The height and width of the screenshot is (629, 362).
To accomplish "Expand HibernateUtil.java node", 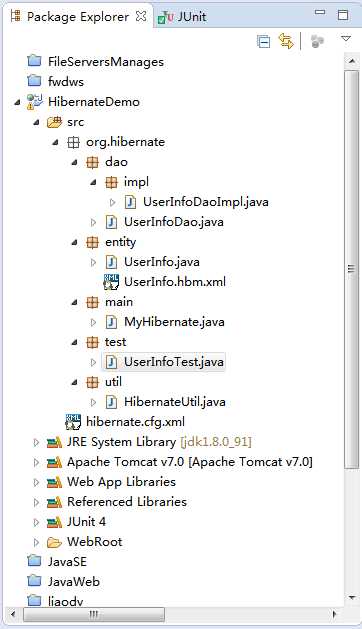I will pos(94,402).
